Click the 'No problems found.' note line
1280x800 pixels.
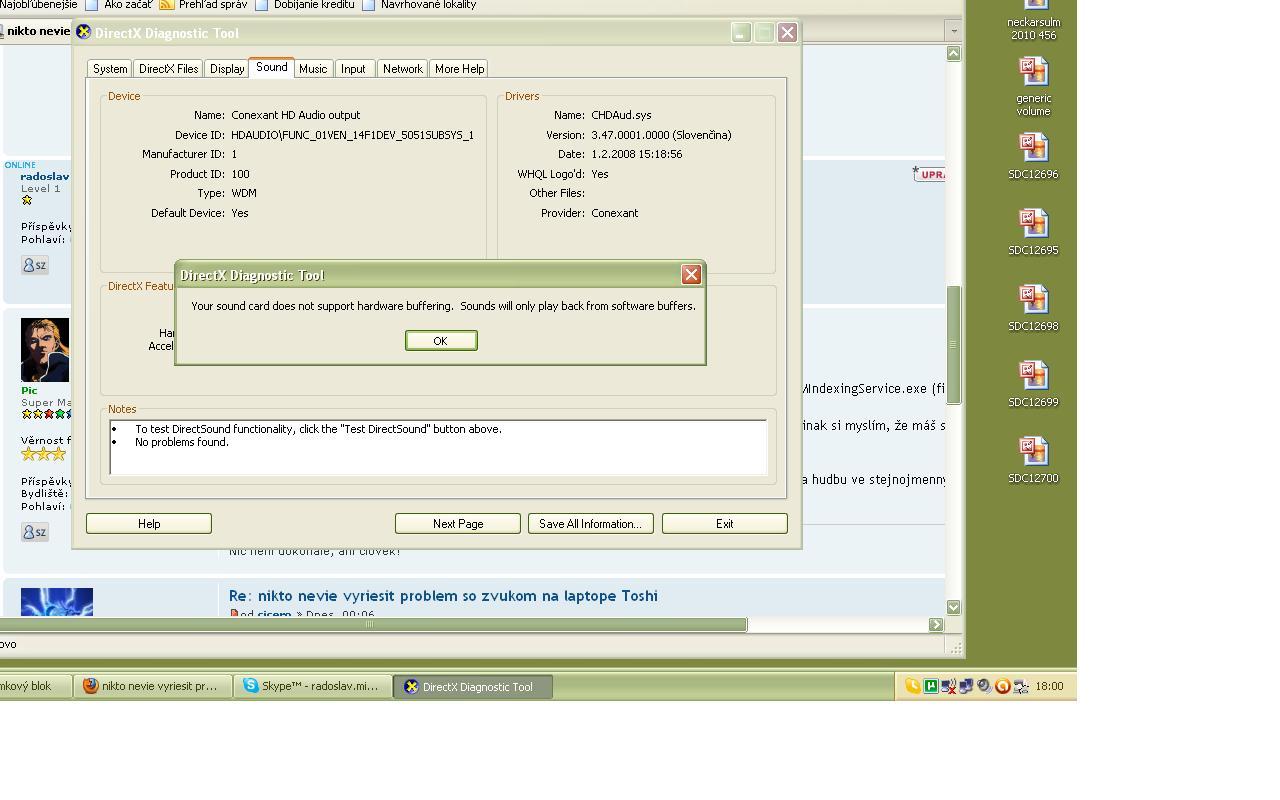182,442
